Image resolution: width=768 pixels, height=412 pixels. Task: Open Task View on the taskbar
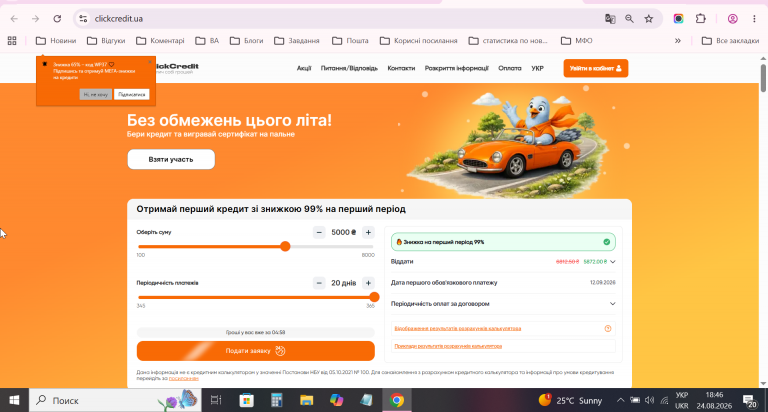click(216, 400)
